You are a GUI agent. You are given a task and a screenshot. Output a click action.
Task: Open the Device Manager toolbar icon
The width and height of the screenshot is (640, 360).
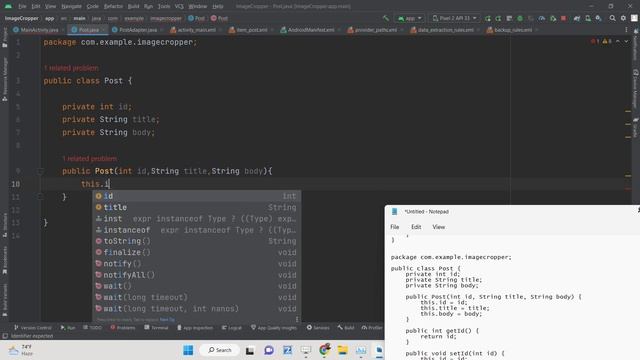[588, 18]
